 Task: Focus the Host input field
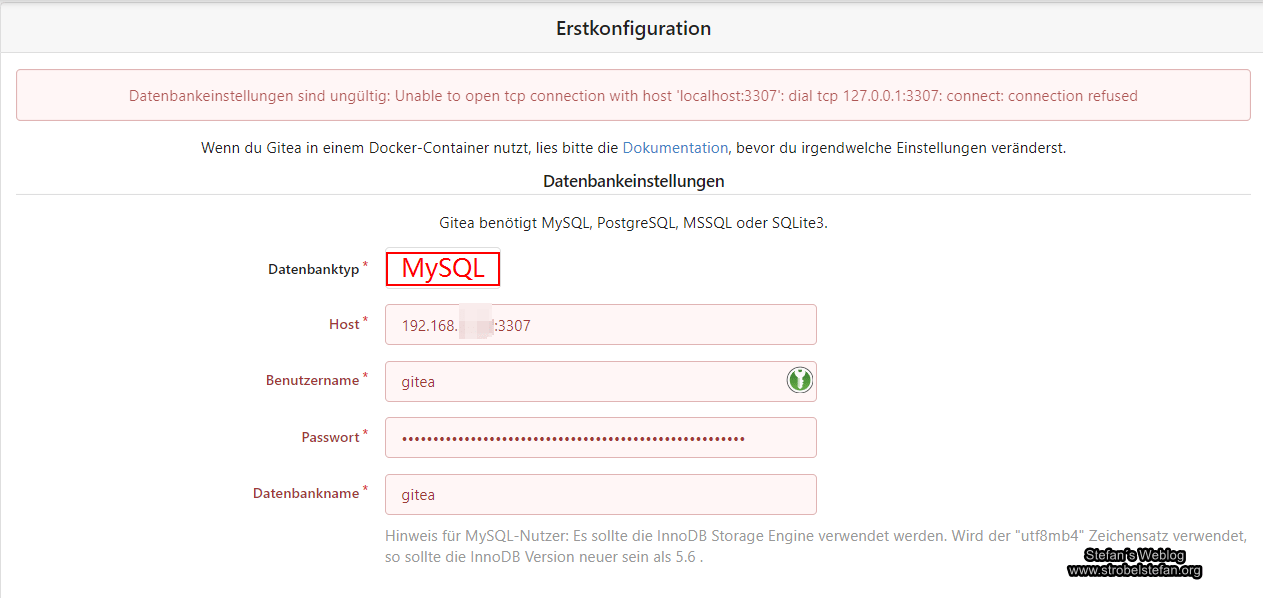click(x=600, y=325)
